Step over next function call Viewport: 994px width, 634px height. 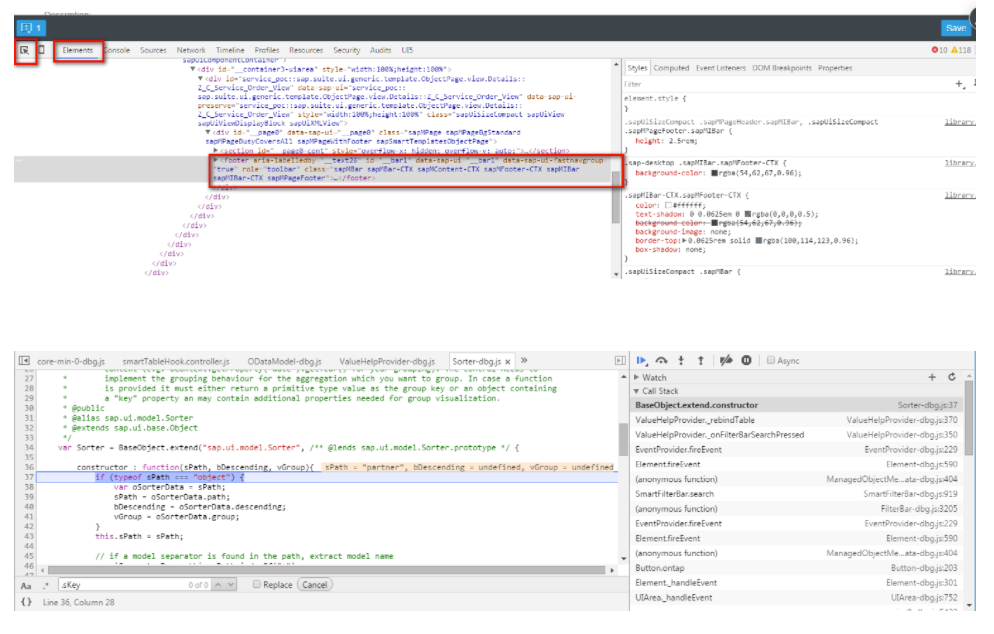coord(661,360)
